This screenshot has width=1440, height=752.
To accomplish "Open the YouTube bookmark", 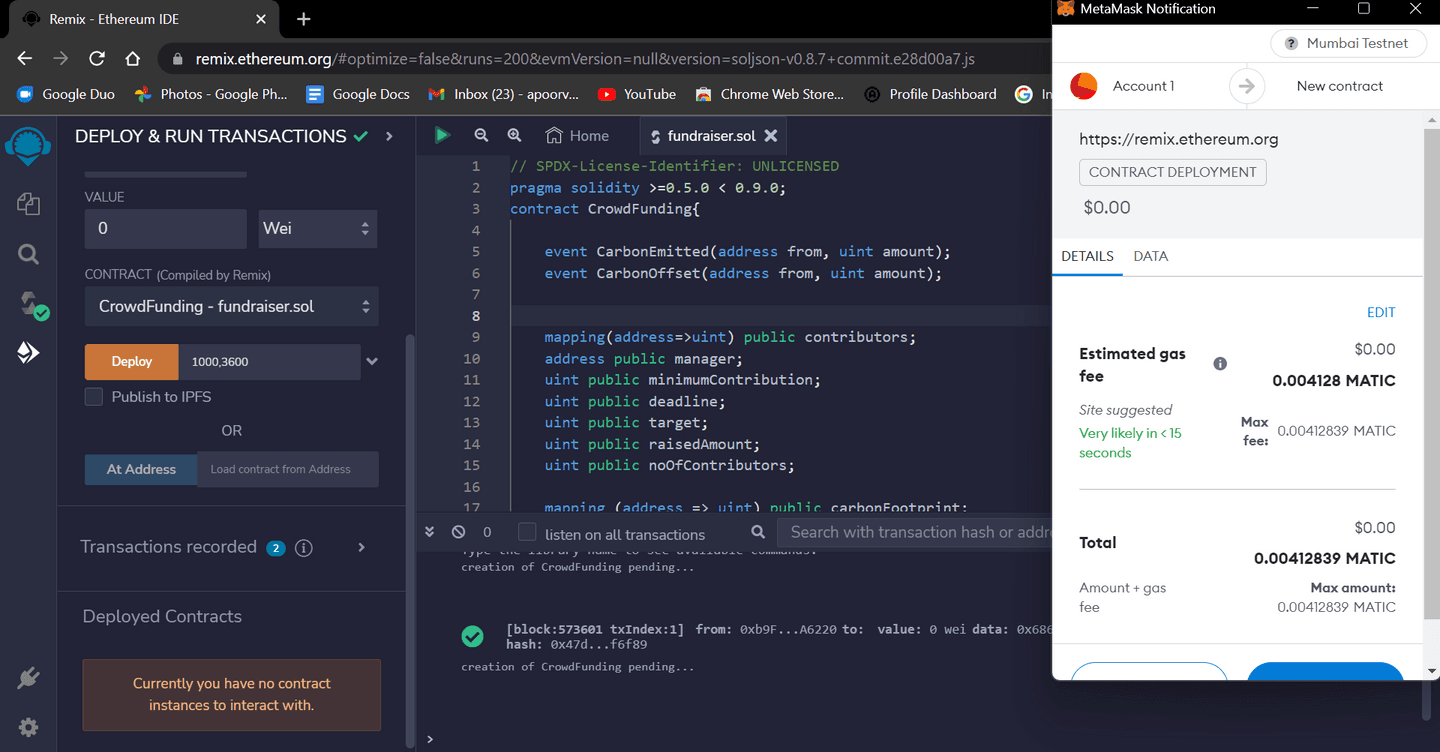I will (x=637, y=94).
